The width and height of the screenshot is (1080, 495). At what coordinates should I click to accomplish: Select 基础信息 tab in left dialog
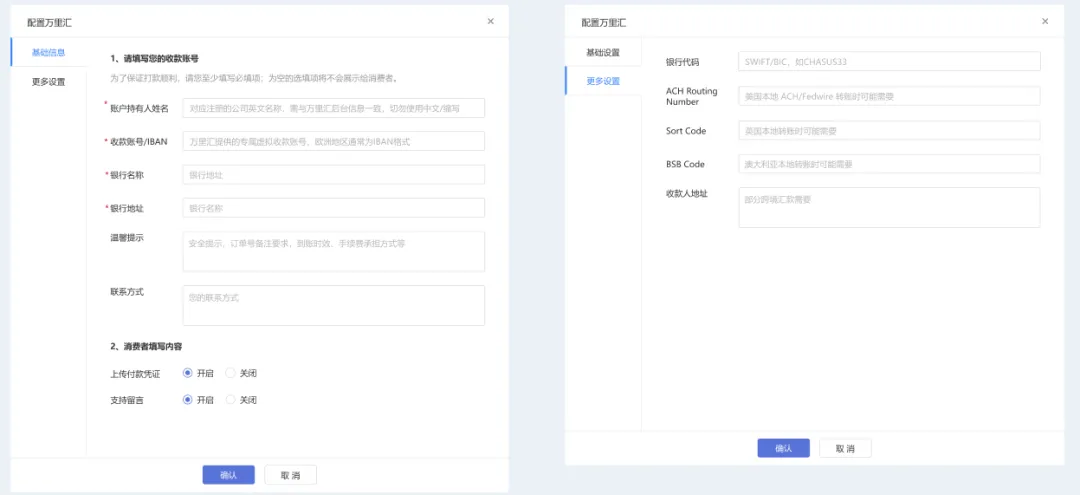49,52
